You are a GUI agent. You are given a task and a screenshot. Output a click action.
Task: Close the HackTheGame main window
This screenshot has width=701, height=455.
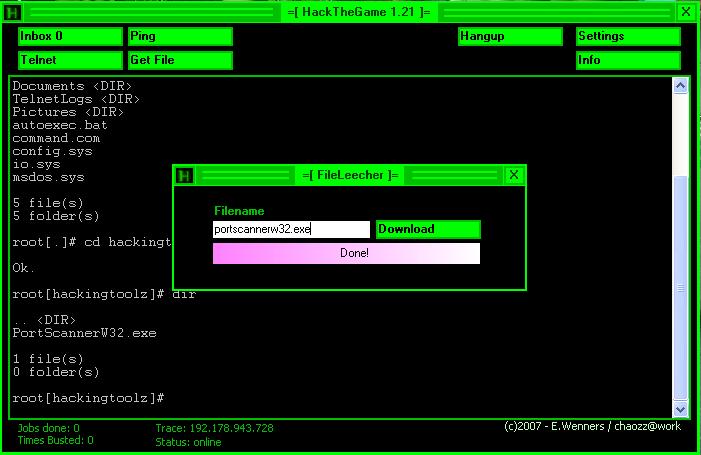point(685,12)
